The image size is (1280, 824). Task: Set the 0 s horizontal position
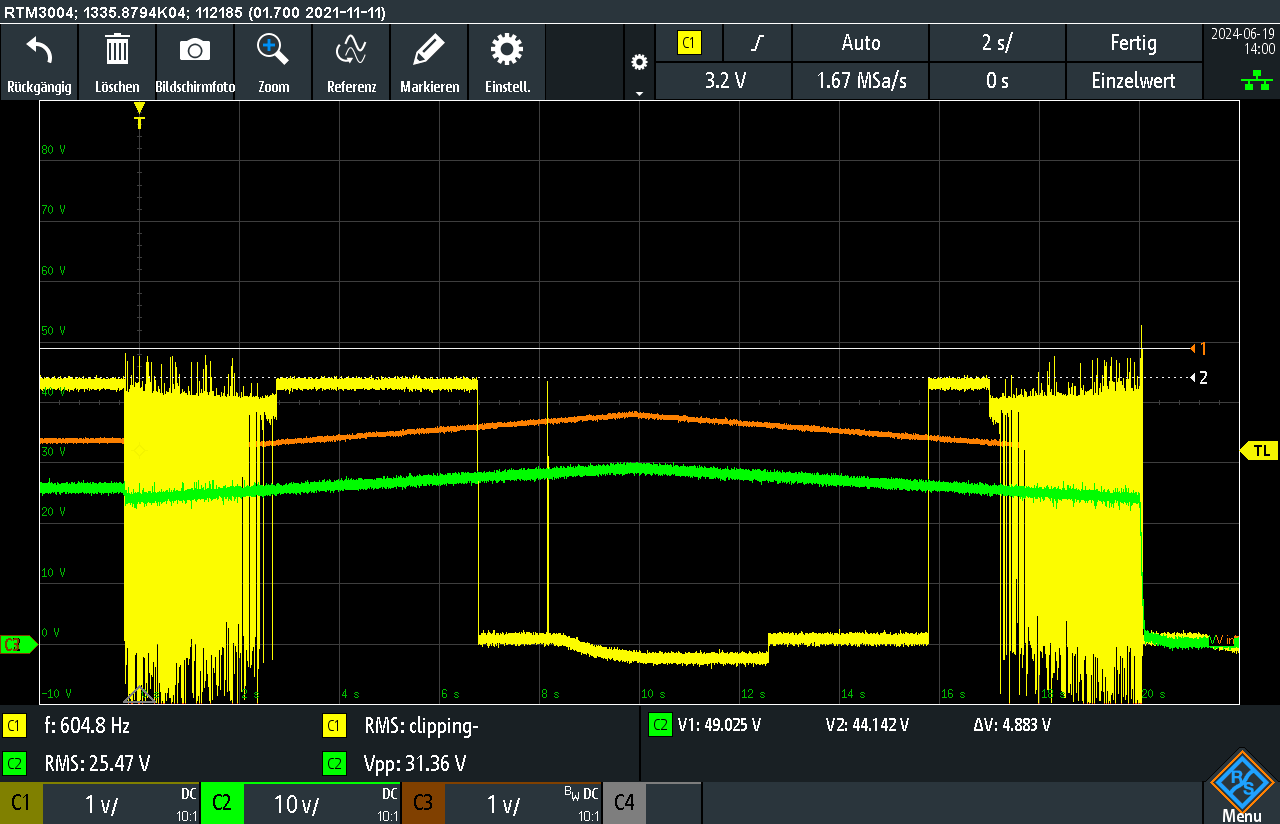click(x=997, y=81)
